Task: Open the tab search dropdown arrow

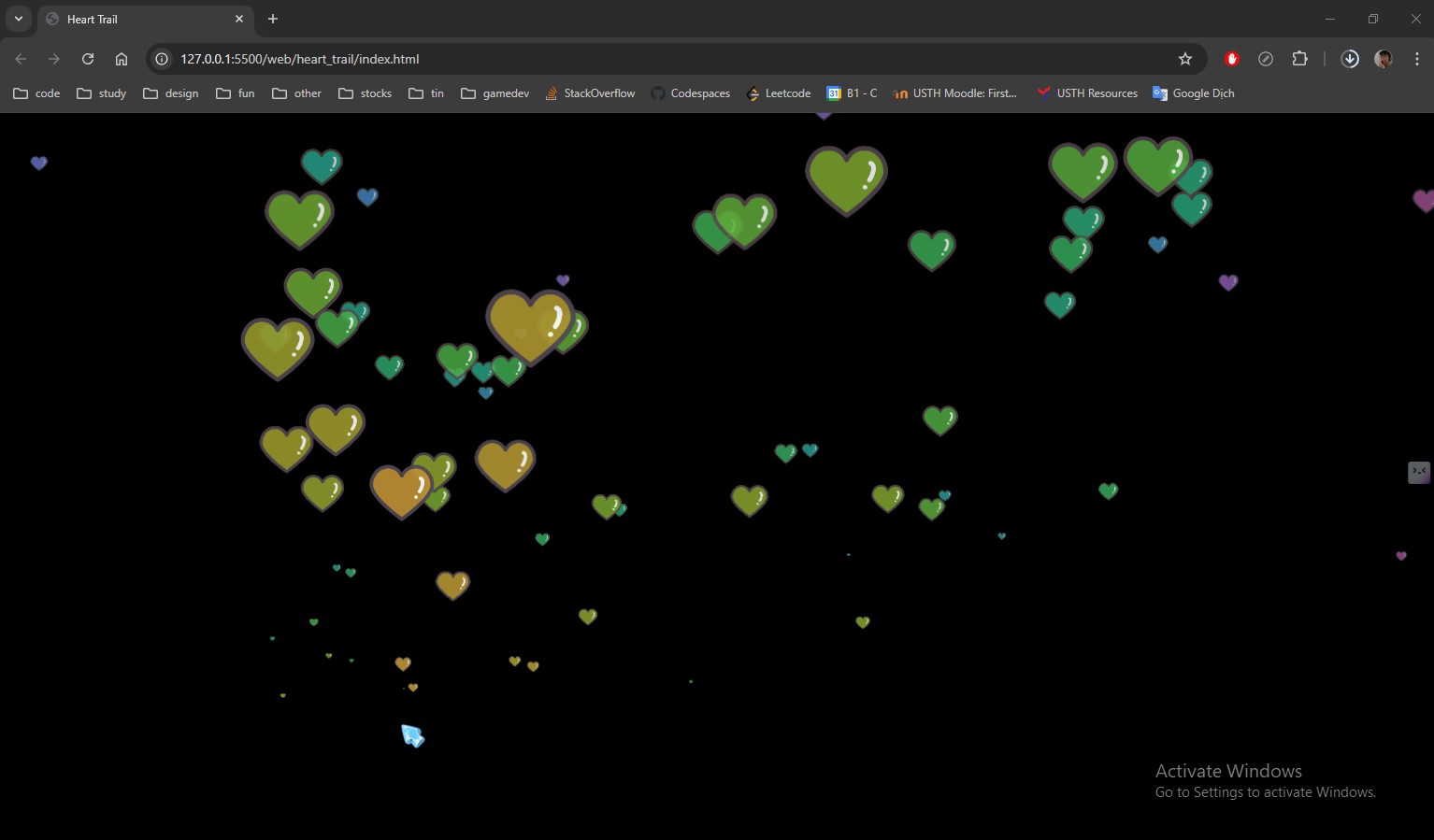Action: [x=19, y=19]
